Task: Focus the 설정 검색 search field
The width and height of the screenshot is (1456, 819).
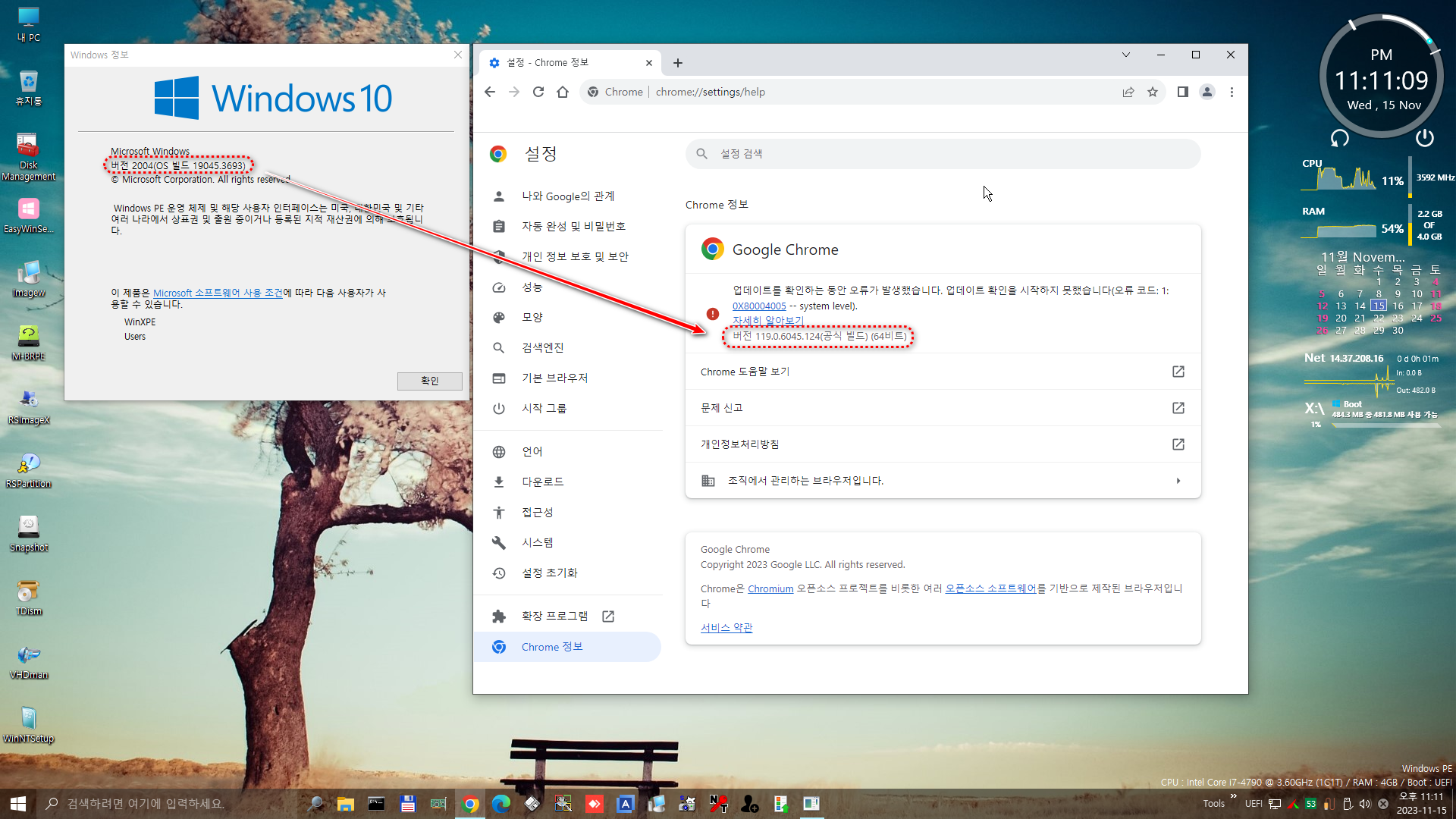Action: coord(943,154)
